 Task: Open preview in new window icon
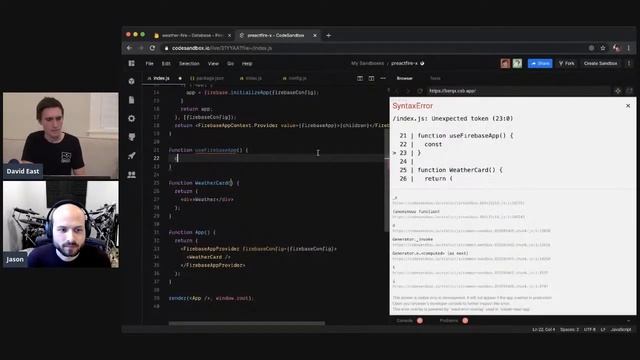[629, 91]
